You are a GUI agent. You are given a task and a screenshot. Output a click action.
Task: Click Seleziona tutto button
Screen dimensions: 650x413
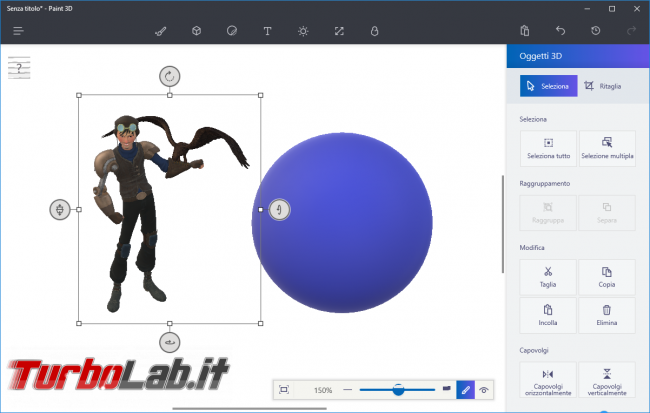(548, 148)
